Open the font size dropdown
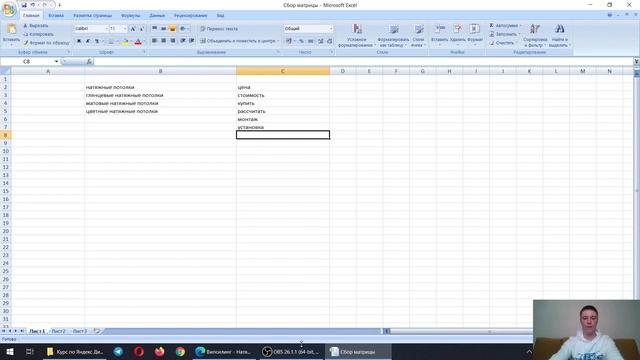The width and height of the screenshot is (640, 360). coord(125,29)
